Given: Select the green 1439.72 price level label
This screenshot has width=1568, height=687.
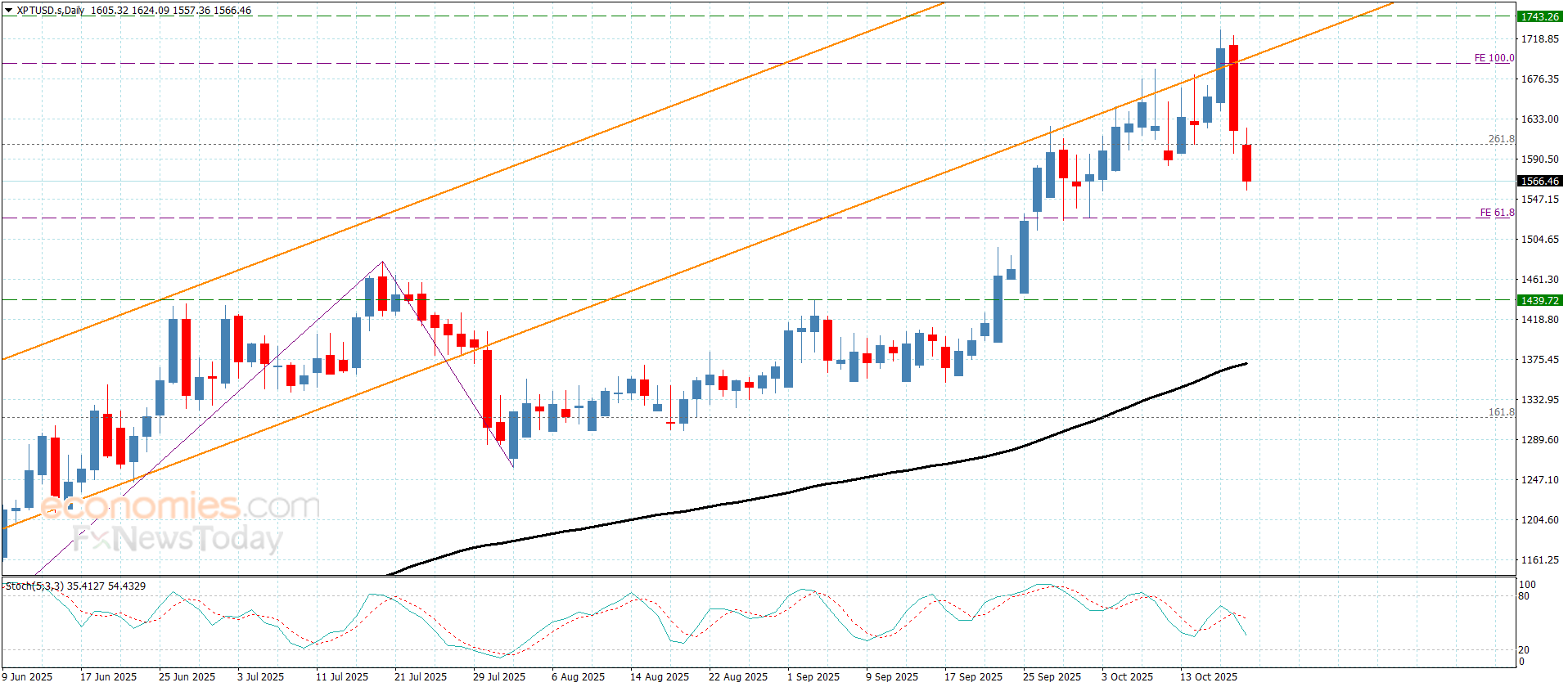Looking at the screenshot, I should 1539,300.
